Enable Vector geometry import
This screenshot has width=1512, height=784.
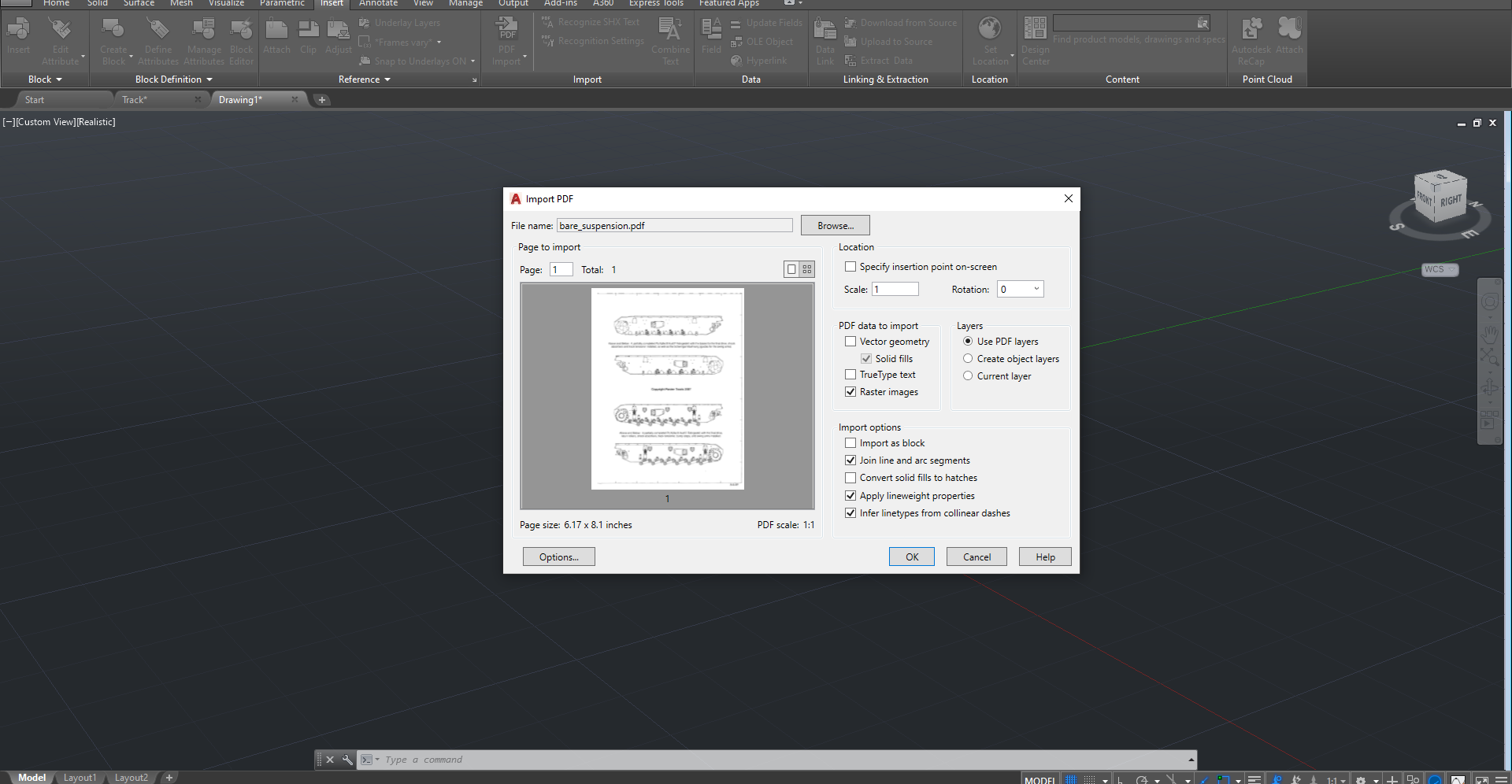850,341
